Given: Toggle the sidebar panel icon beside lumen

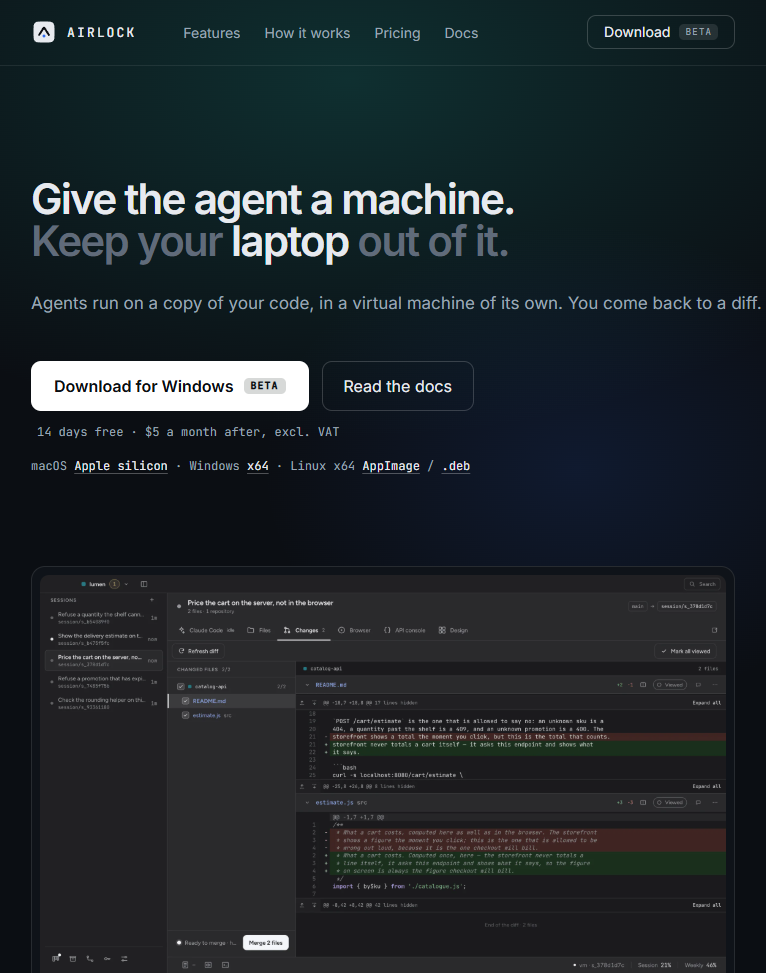Looking at the screenshot, I should (144, 584).
